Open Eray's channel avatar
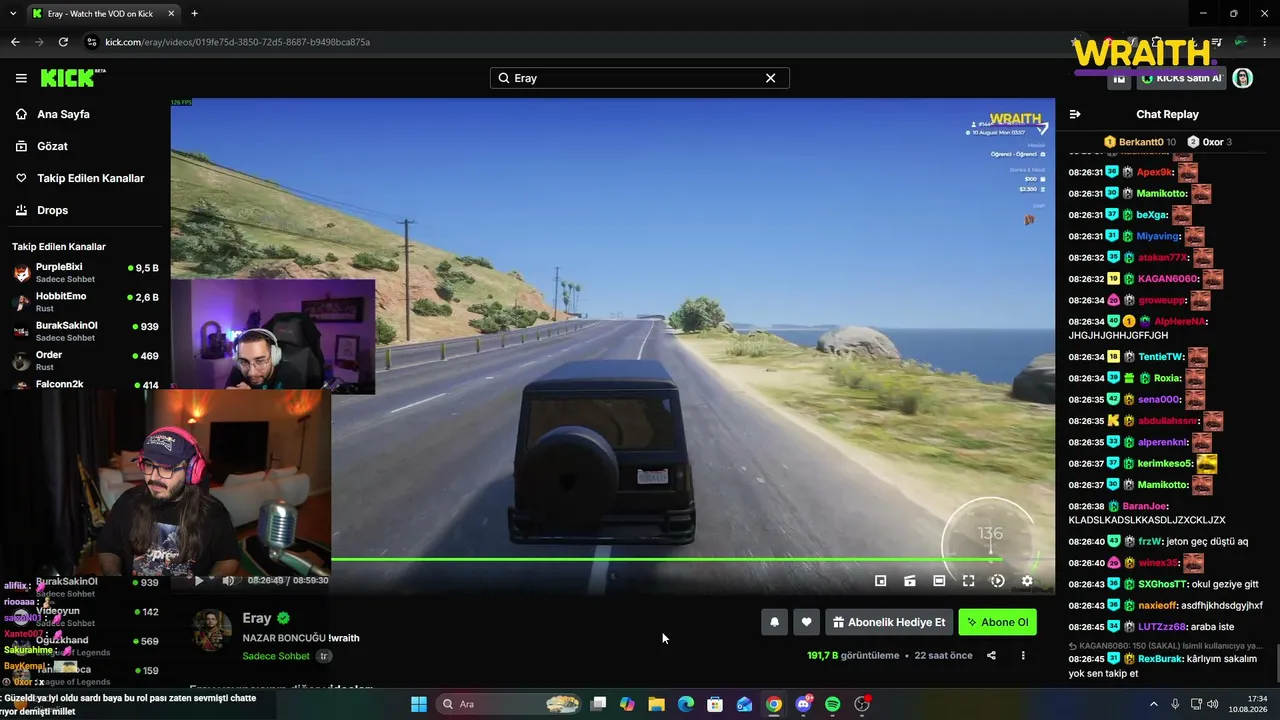 click(x=212, y=630)
